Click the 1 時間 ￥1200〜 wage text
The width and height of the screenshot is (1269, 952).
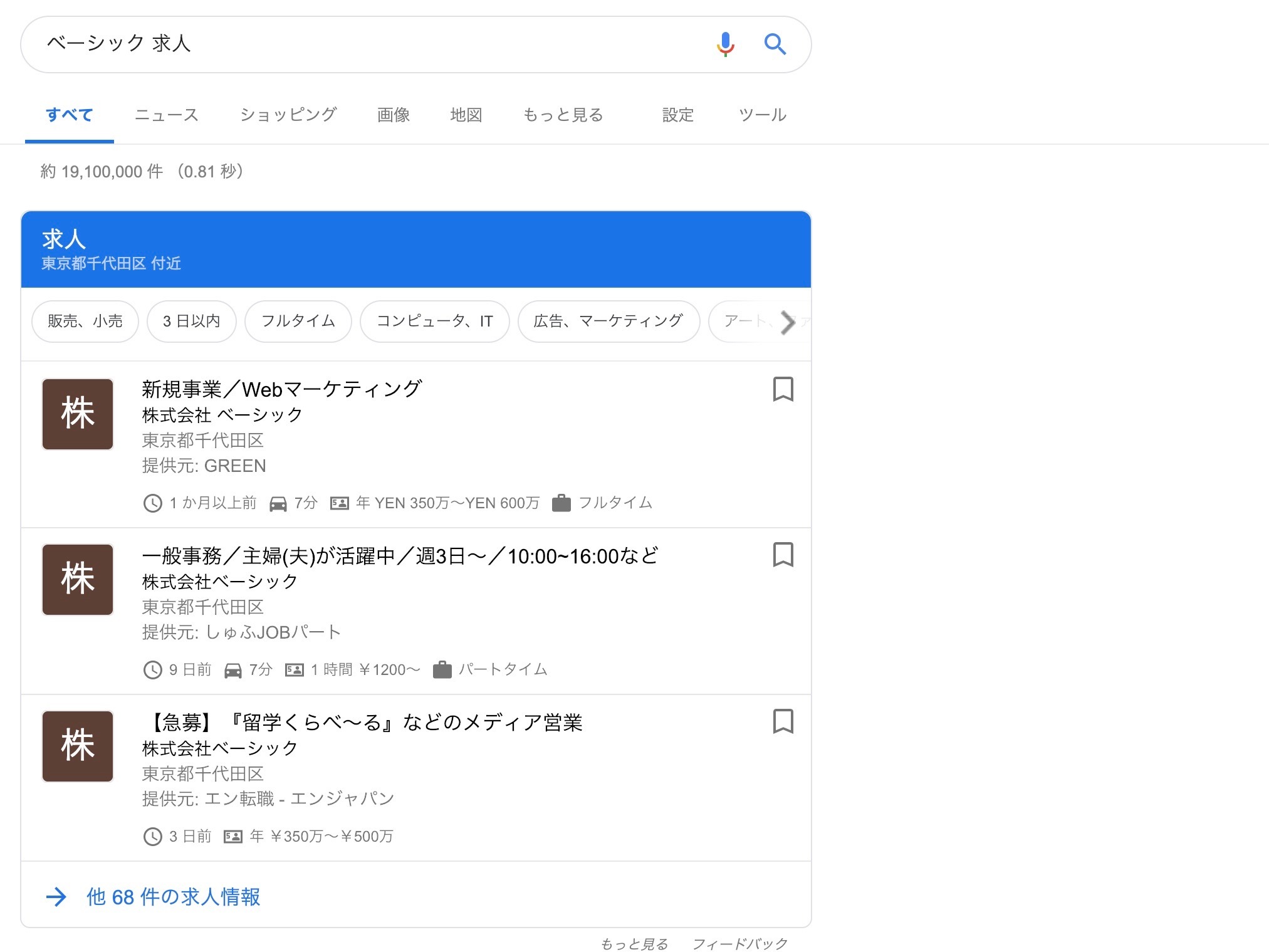365,670
